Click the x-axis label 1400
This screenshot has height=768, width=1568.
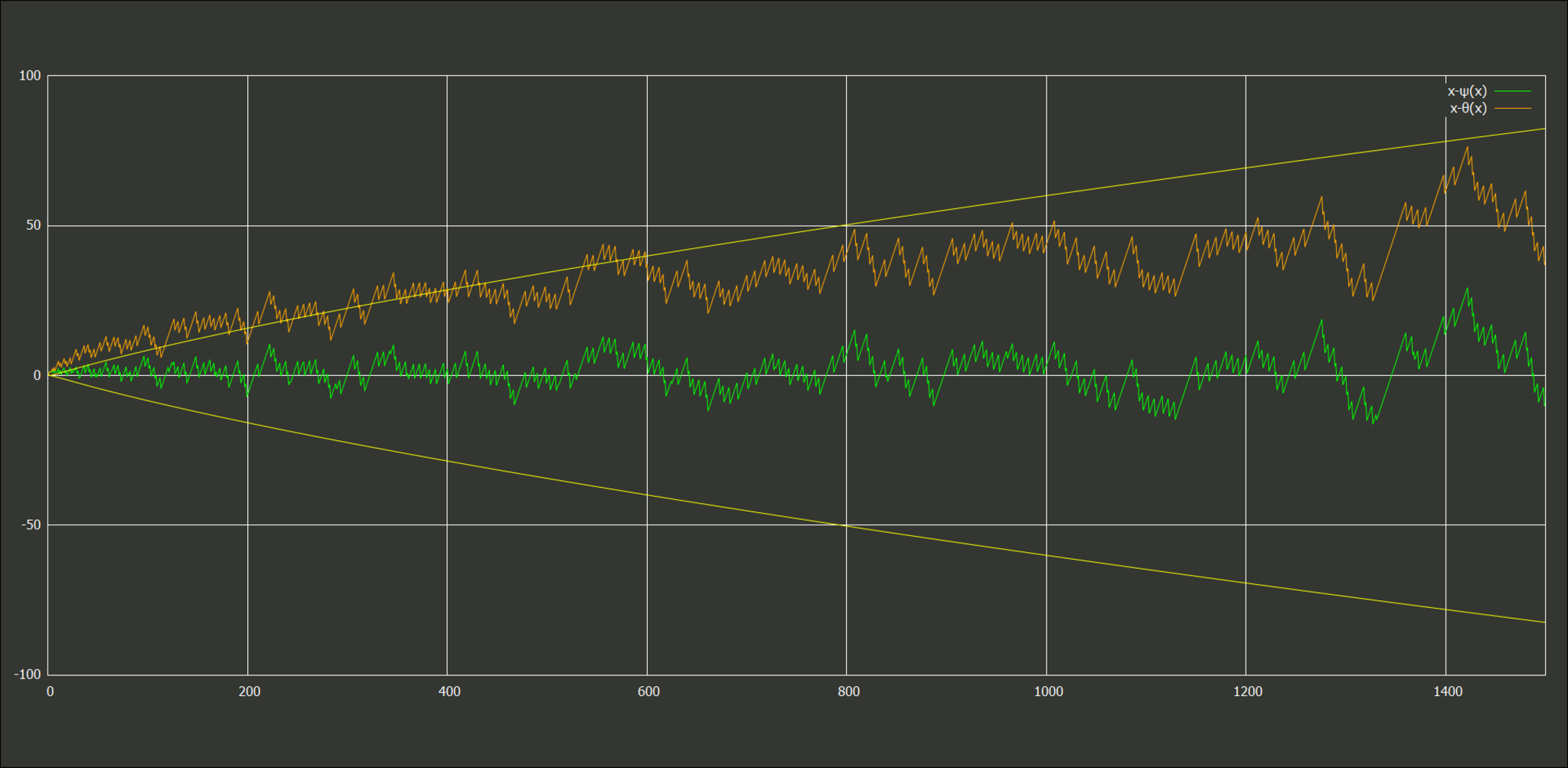coord(1448,692)
